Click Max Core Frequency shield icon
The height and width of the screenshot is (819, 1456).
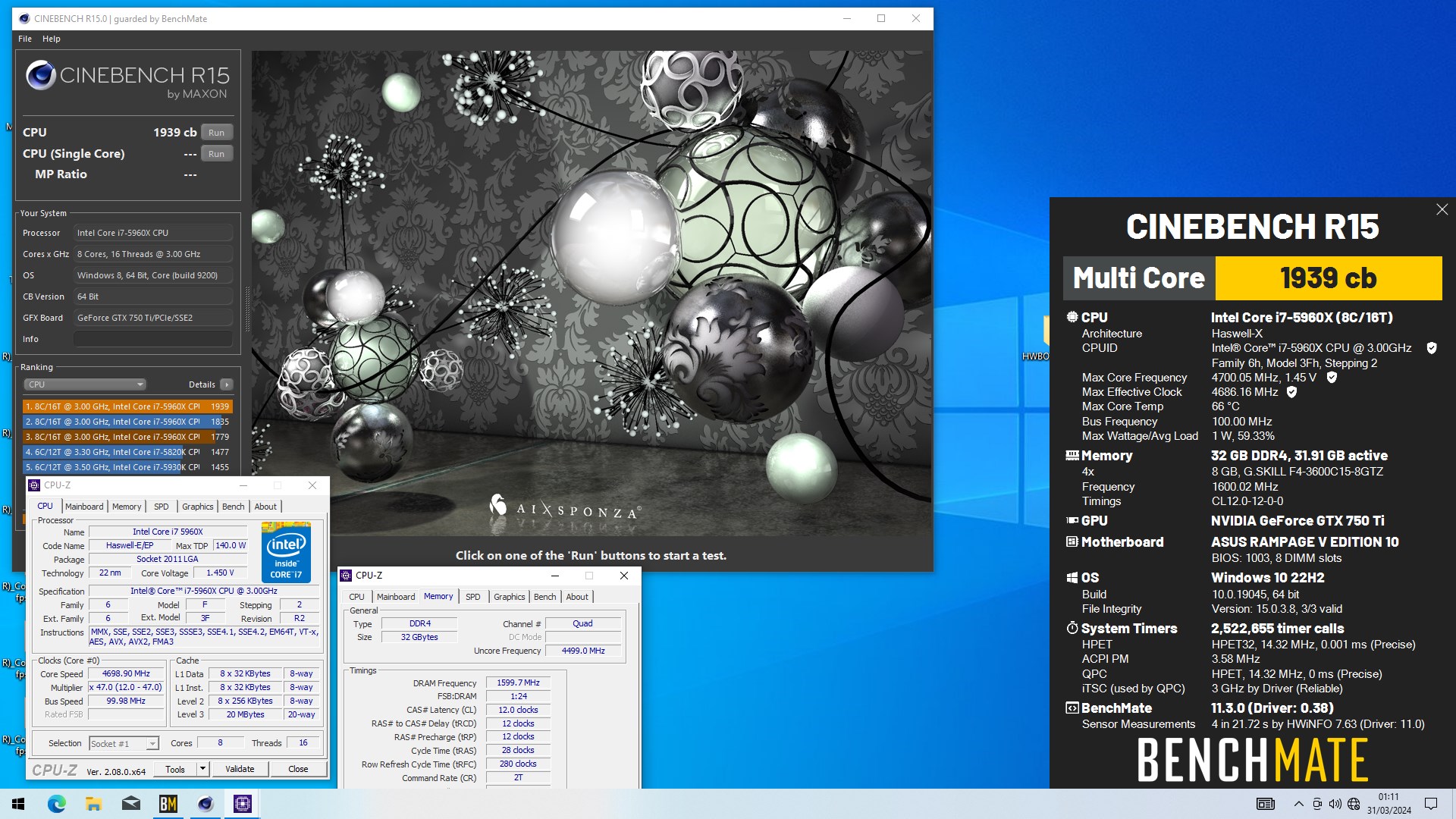click(1332, 377)
